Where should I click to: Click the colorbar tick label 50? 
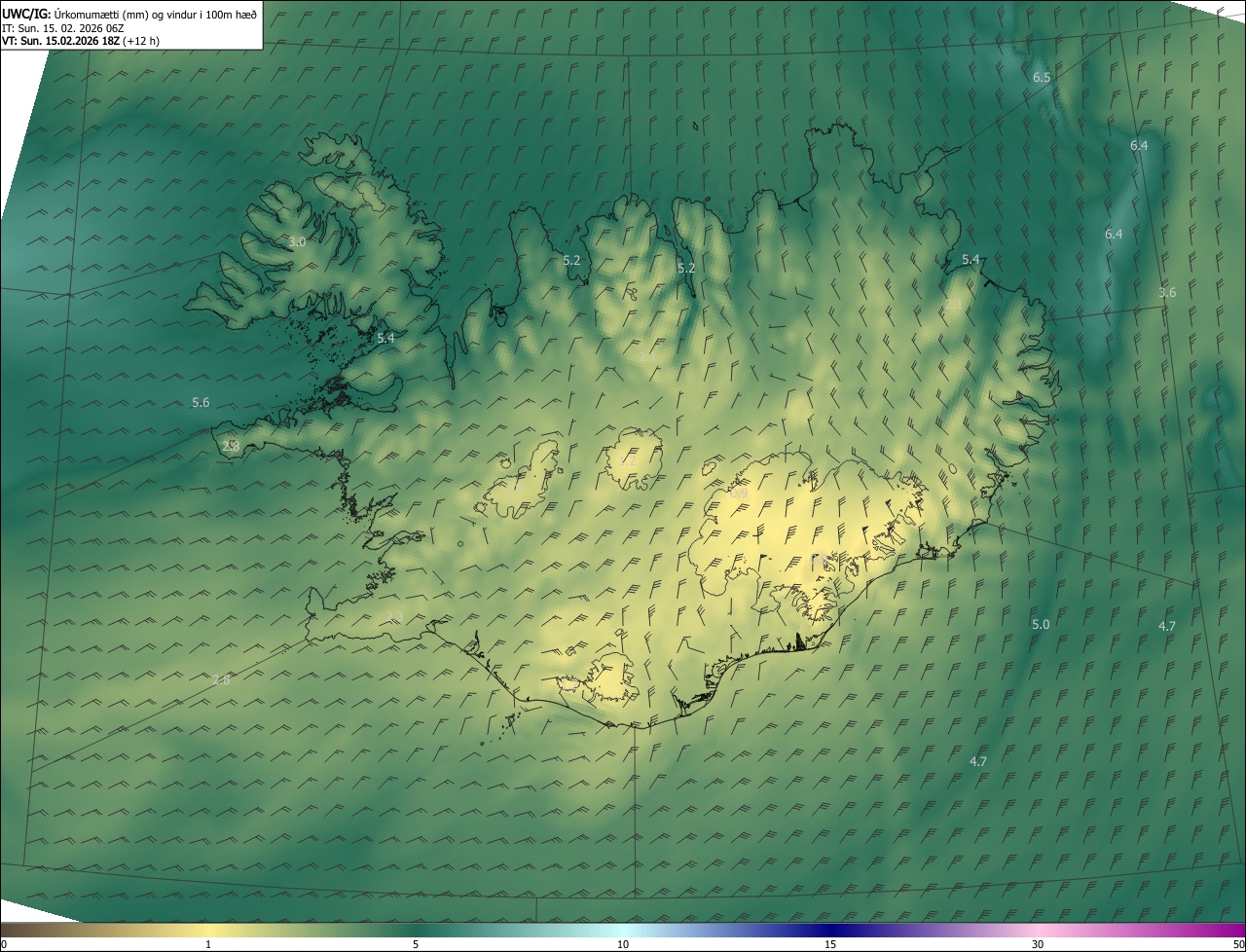coord(1238,944)
